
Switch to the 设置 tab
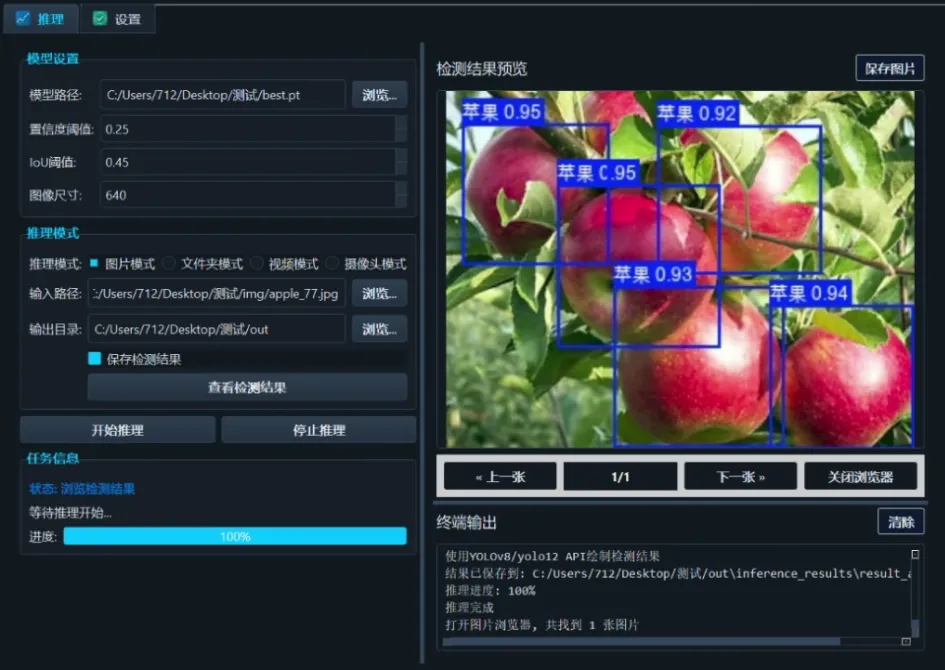[x=118, y=18]
